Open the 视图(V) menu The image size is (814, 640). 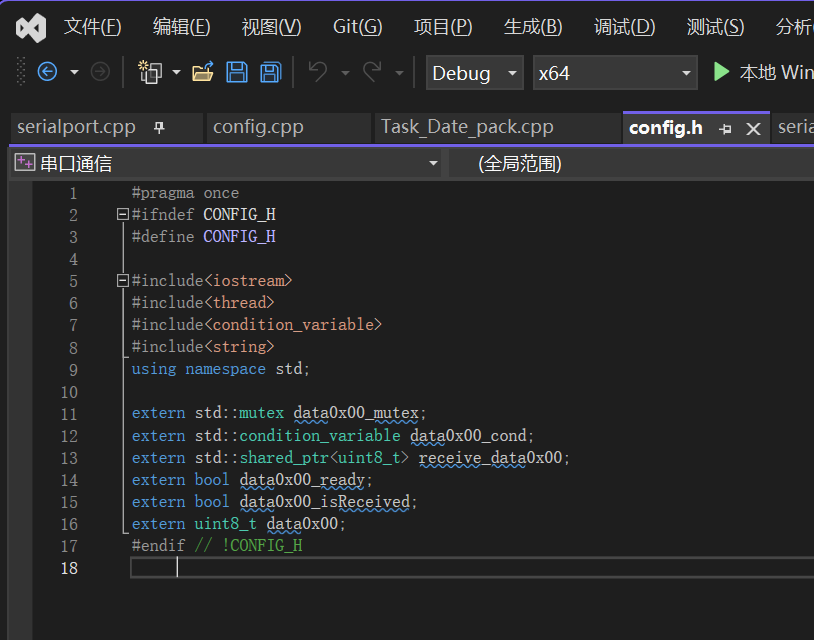pos(271,27)
